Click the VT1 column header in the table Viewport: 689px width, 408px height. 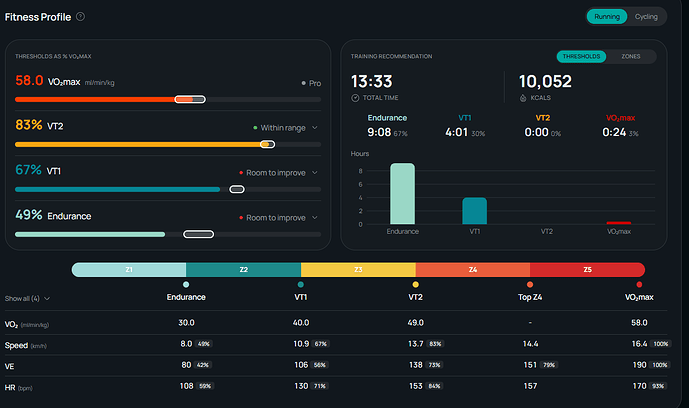301,297
